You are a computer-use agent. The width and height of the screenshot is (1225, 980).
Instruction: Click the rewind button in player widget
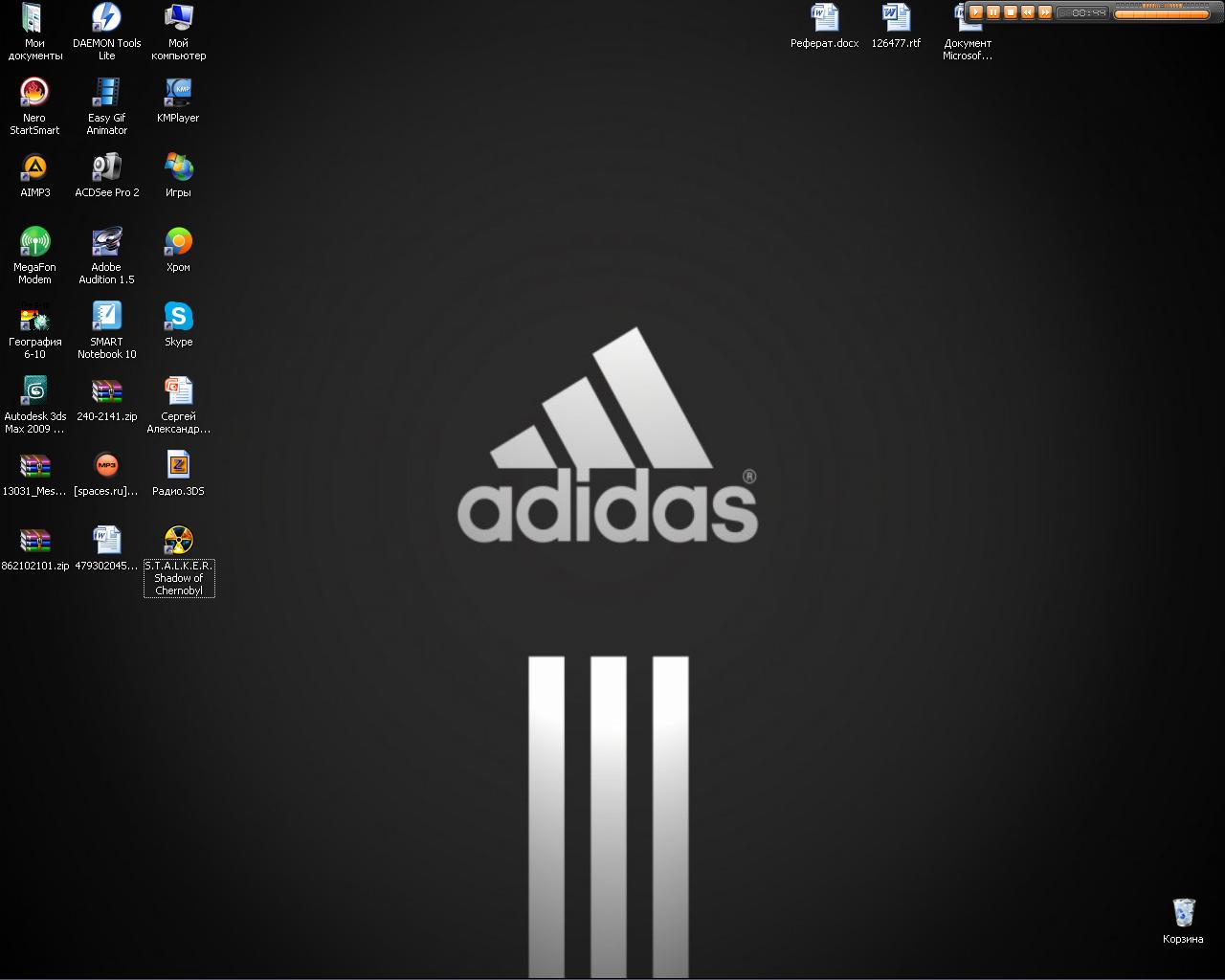tap(1028, 12)
